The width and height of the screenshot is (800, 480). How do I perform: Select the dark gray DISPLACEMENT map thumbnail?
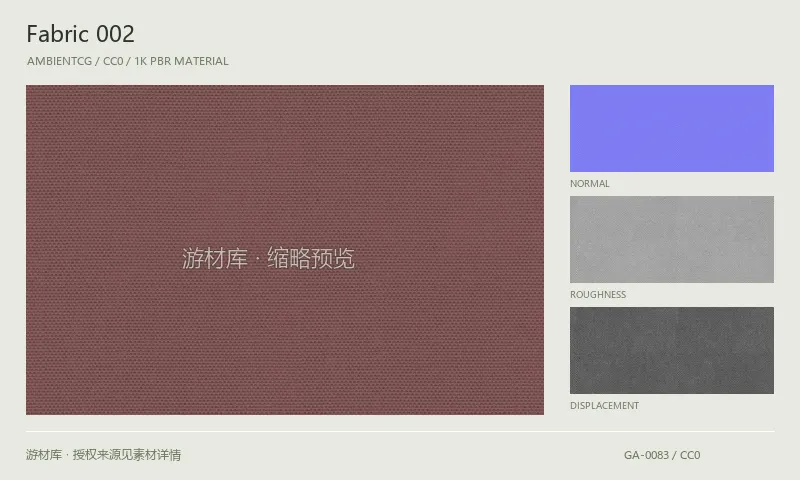coord(671,350)
